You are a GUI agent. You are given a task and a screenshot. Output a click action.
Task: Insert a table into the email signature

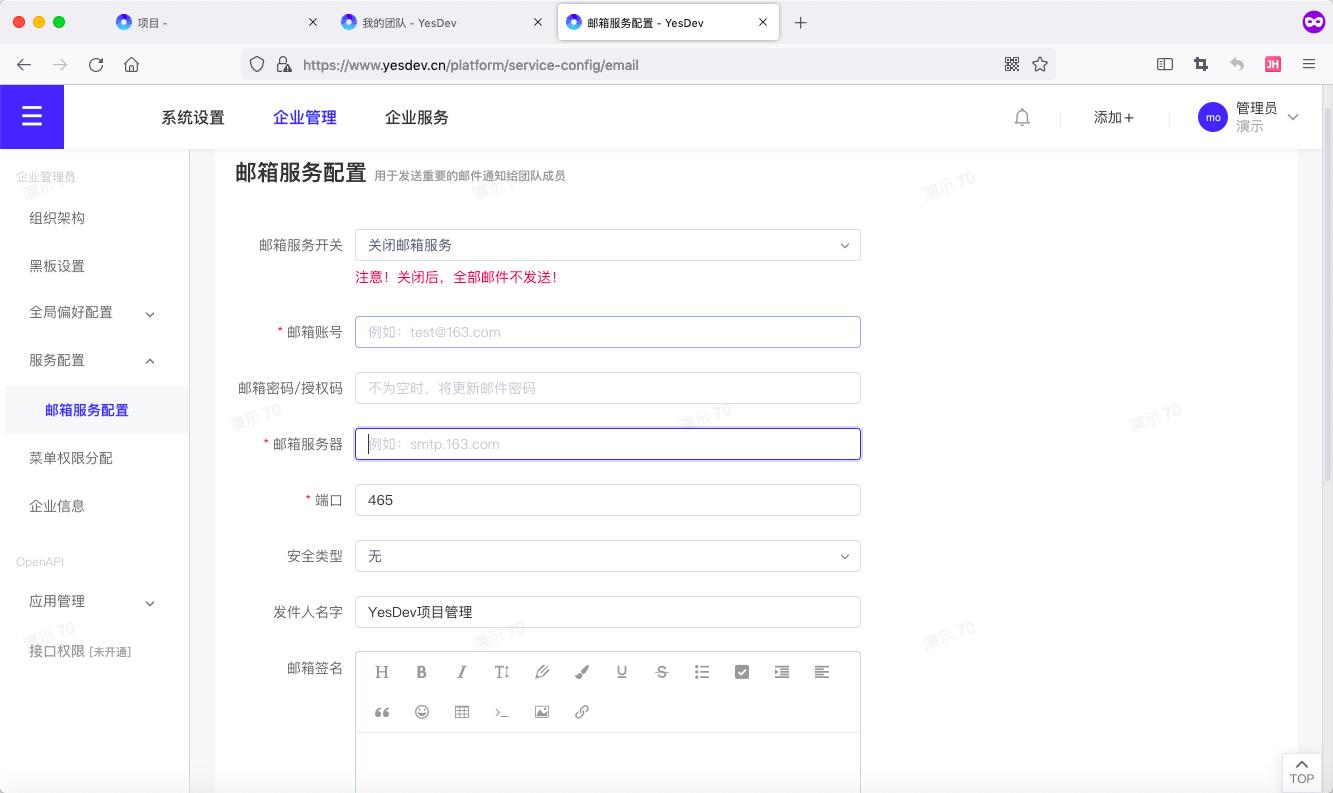[x=461, y=711]
